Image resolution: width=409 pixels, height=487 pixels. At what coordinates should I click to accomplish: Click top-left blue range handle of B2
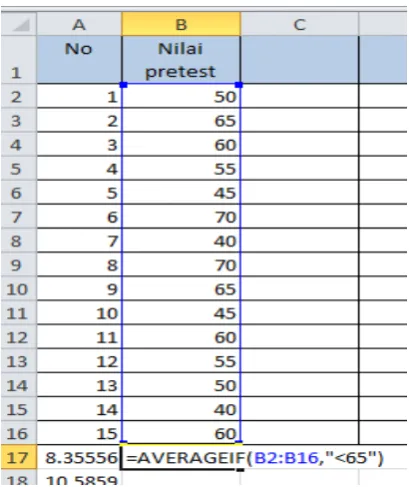pos(124,85)
